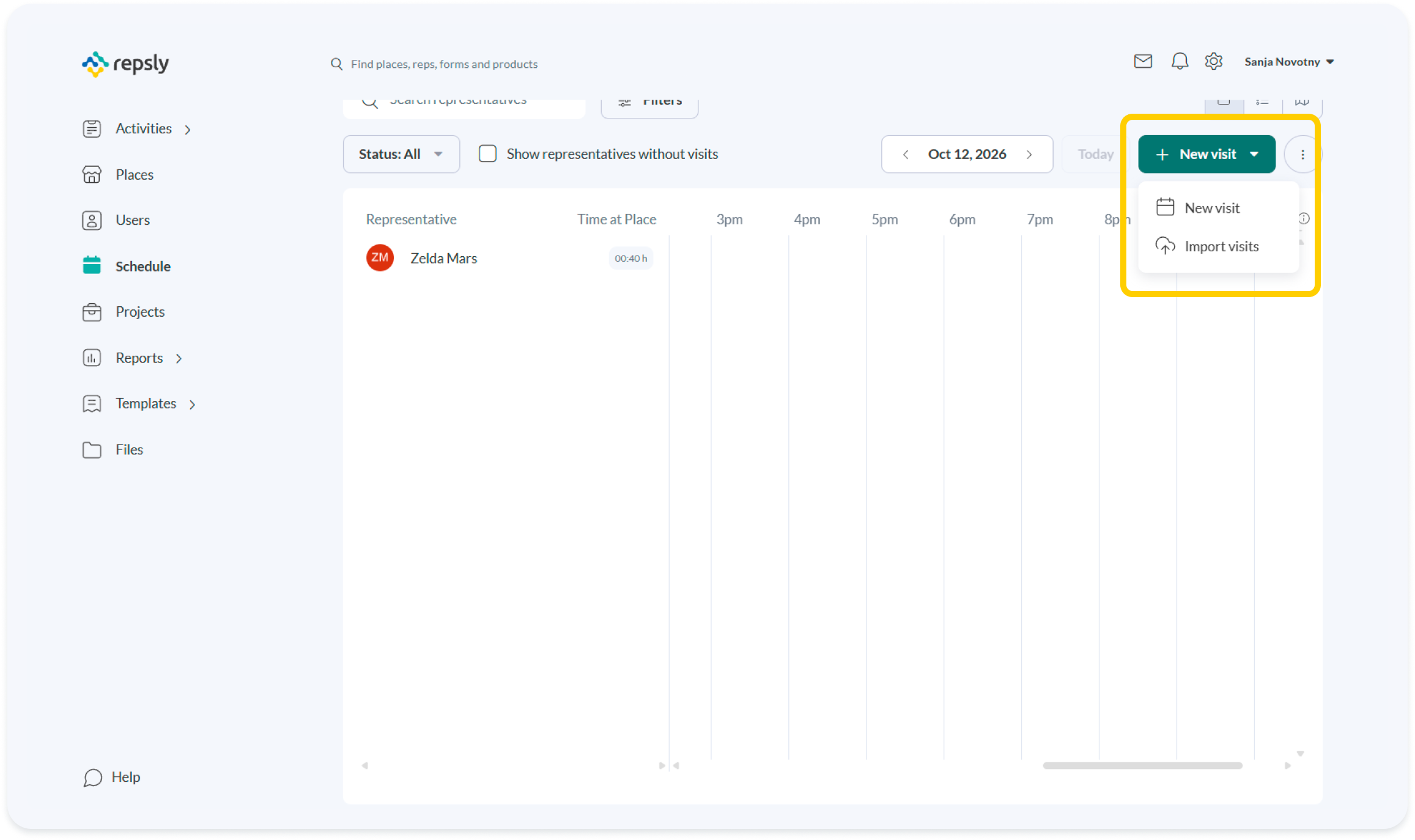The image size is (1415, 840).
Task: Open the messages mail icon
Action: (x=1143, y=62)
